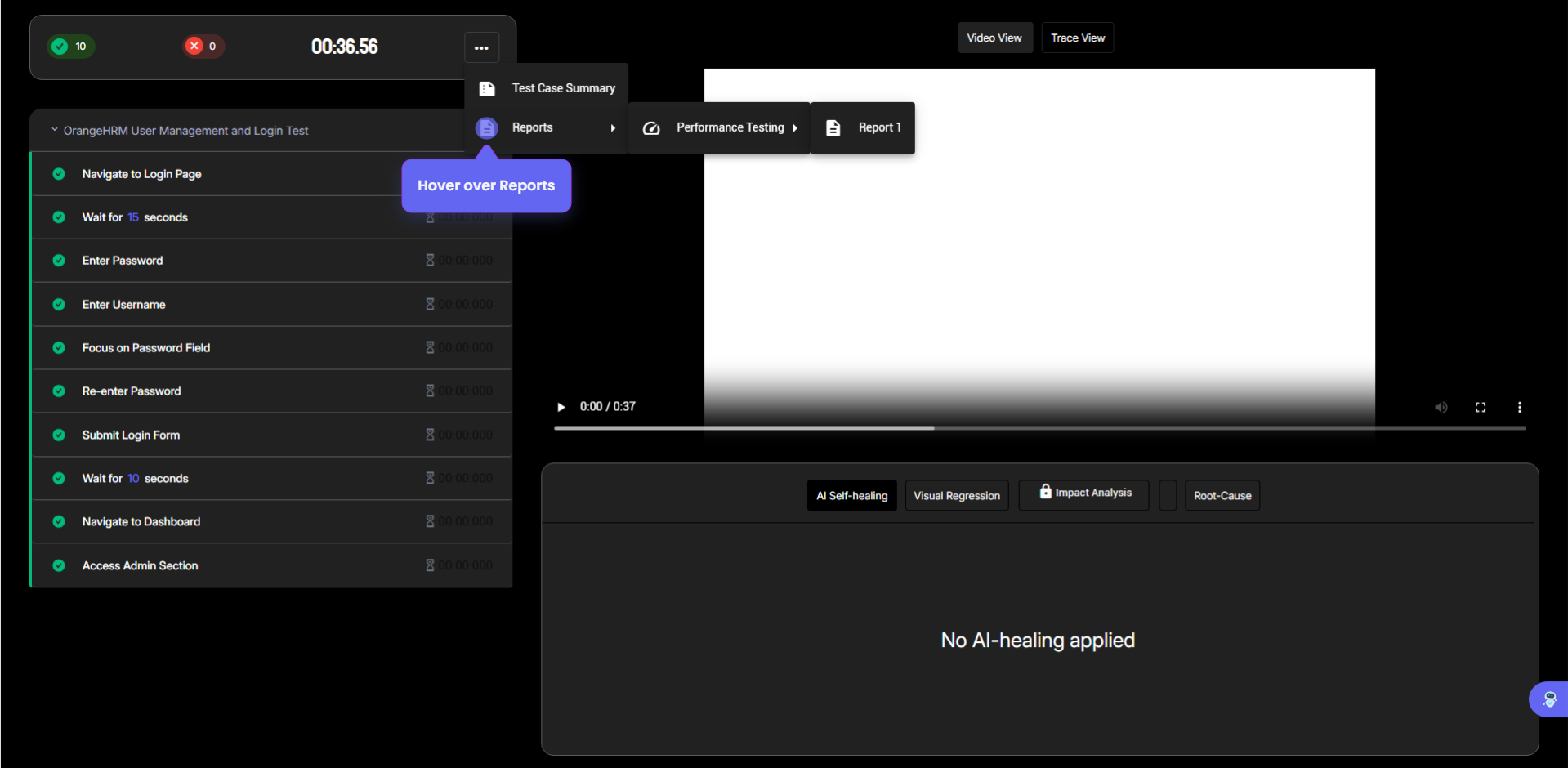Click the Test Case Summary document icon
Image resolution: width=1568 pixels, height=768 pixels.
487,89
